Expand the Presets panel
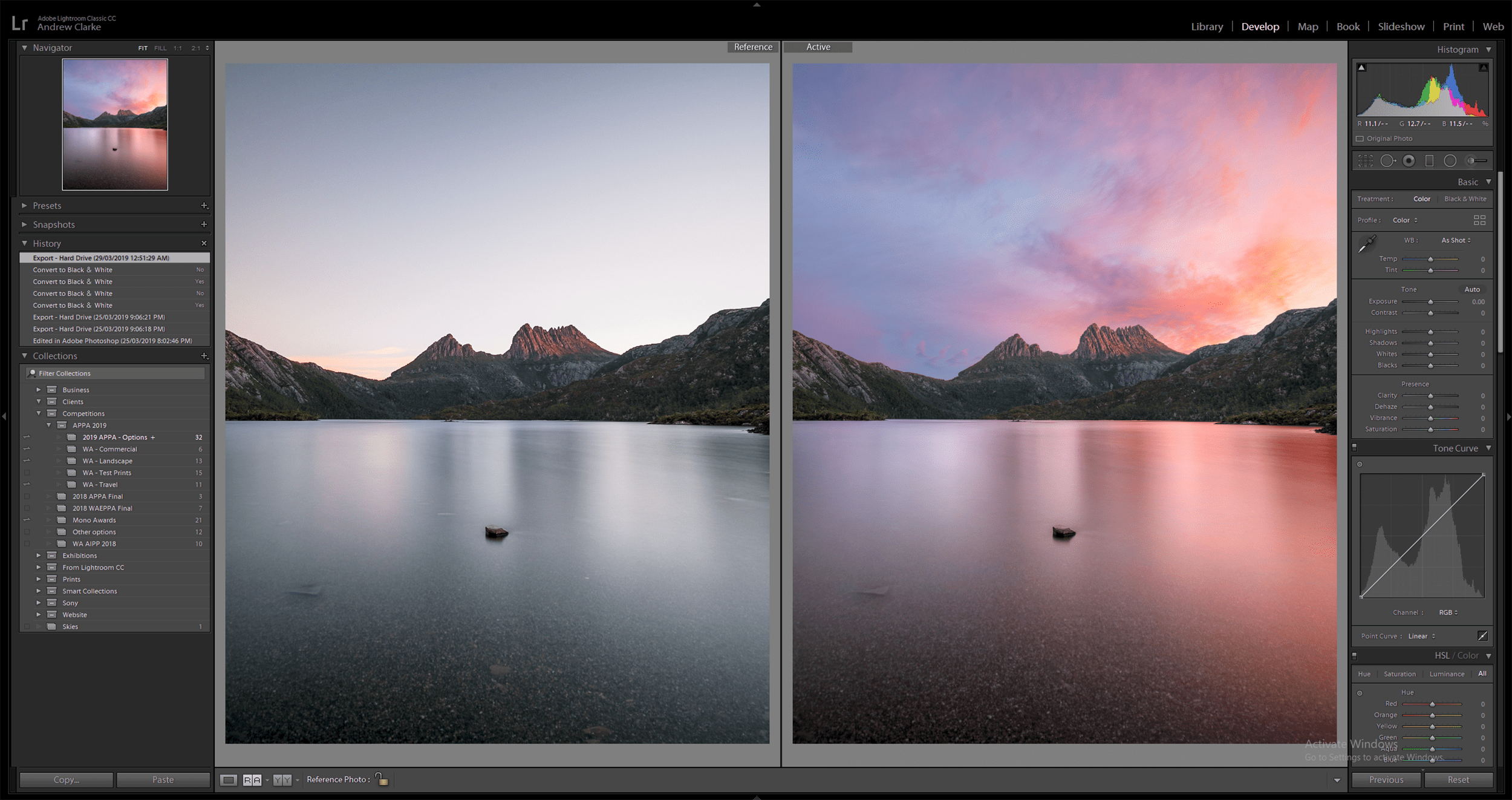 (24, 206)
